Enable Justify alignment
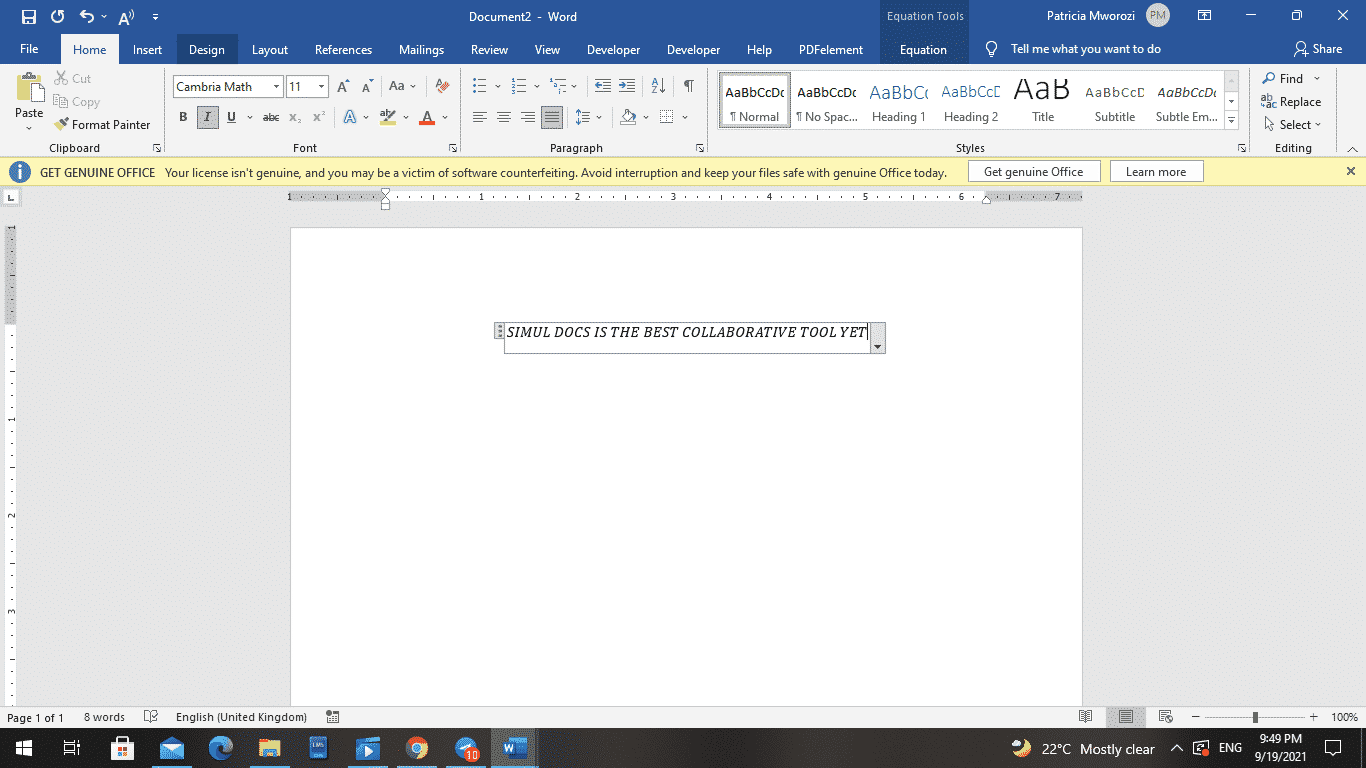The width and height of the screenshot is (1366, 768). click(x=551, y=117)
